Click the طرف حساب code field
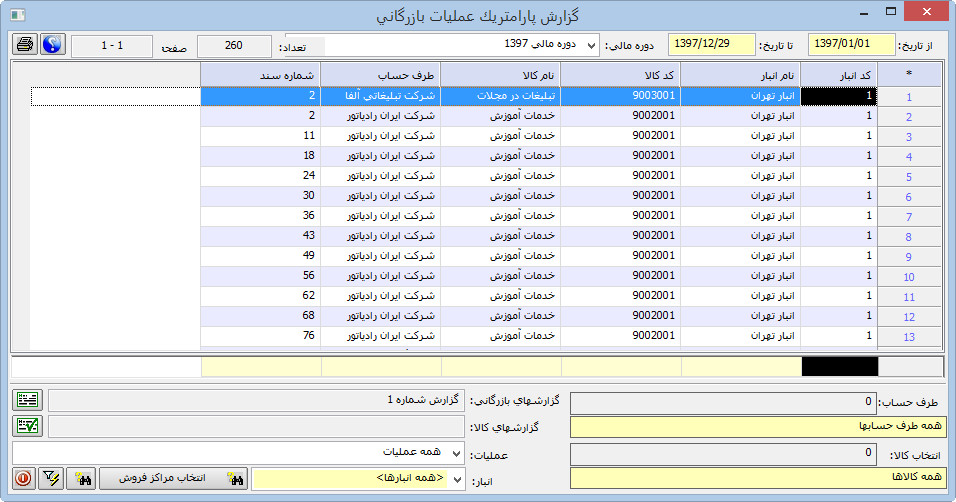This screenshot has width=956, height=502. tap(723, 402)
